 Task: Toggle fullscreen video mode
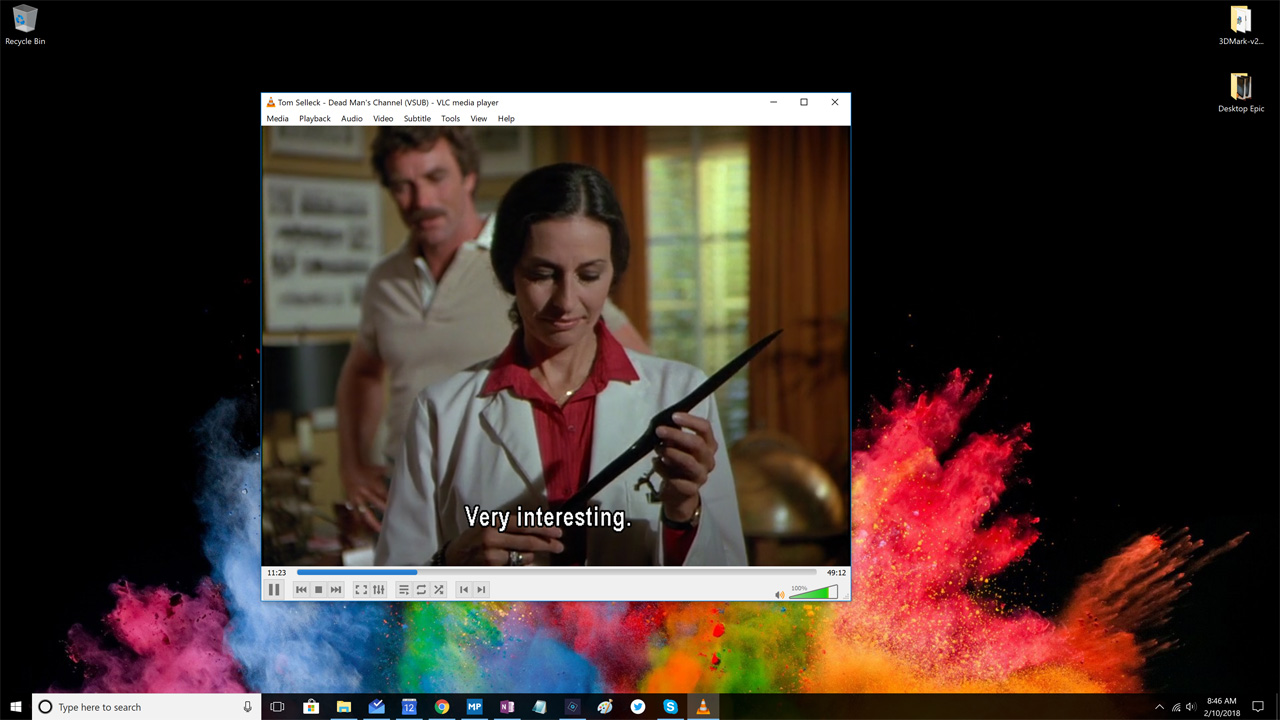(x=361, y=589)
